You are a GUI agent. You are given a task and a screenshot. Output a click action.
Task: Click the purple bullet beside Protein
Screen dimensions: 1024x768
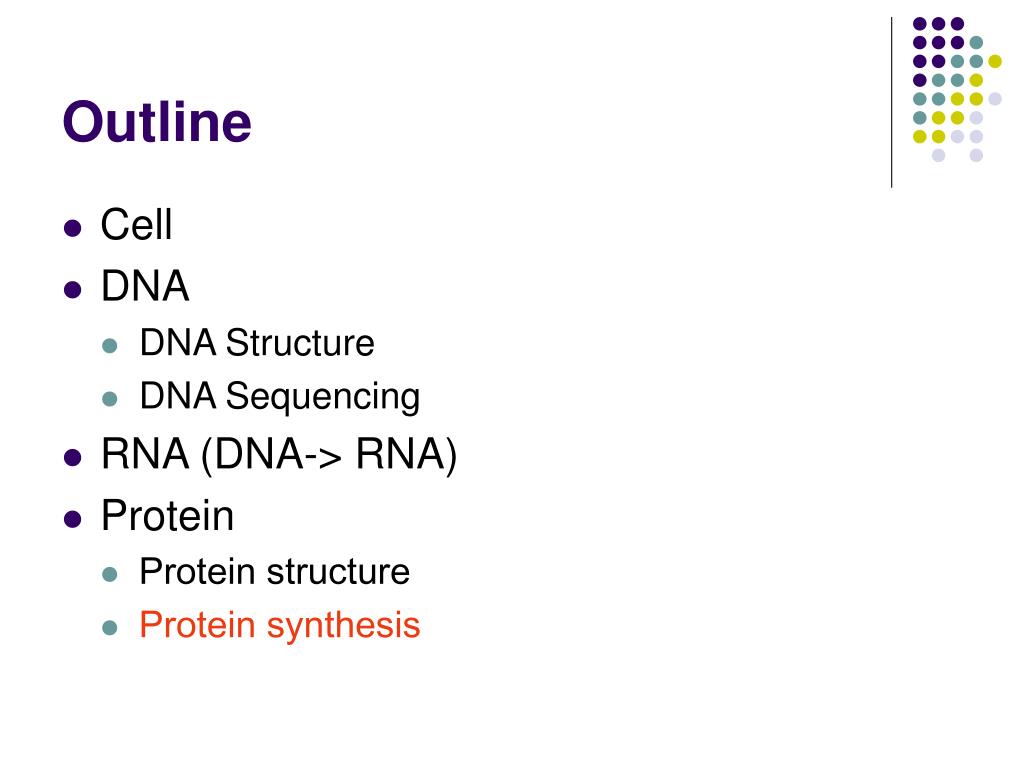pos(72,519)
